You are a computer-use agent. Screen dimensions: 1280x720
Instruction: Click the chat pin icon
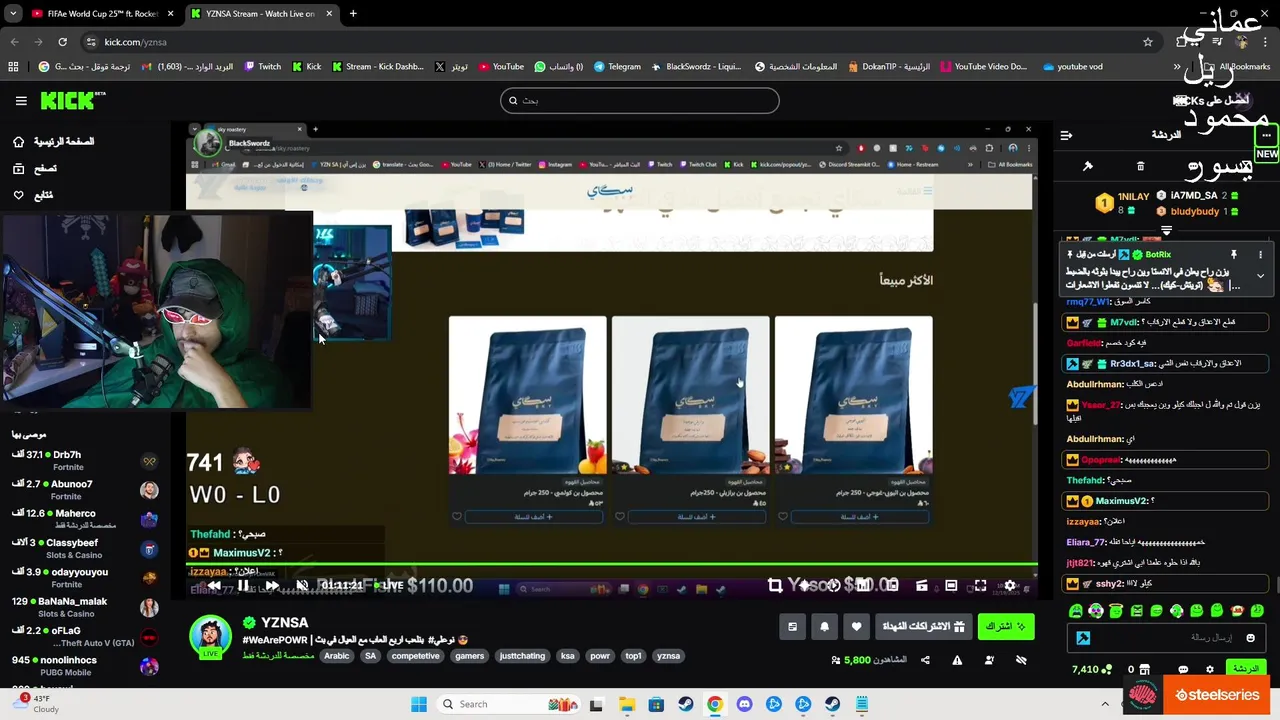tap(1088, 166)
